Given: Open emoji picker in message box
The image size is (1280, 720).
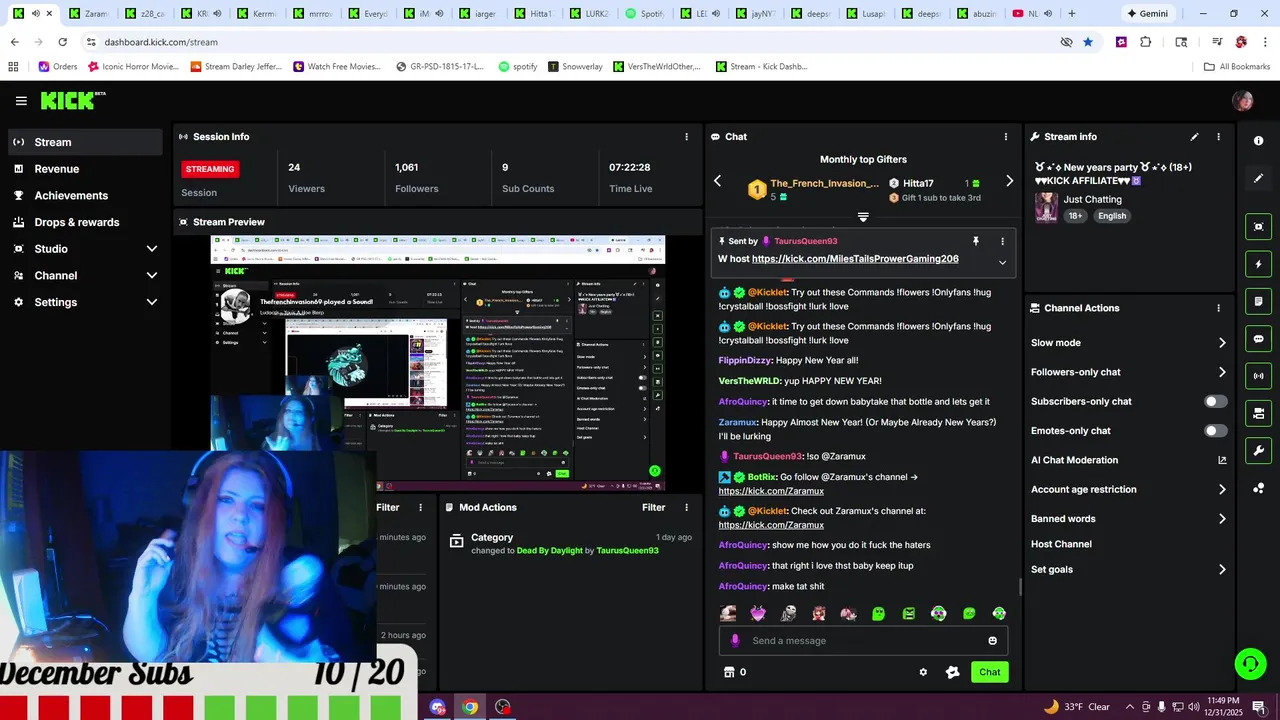Looking at the screenshot, I should tap(992, 641).
